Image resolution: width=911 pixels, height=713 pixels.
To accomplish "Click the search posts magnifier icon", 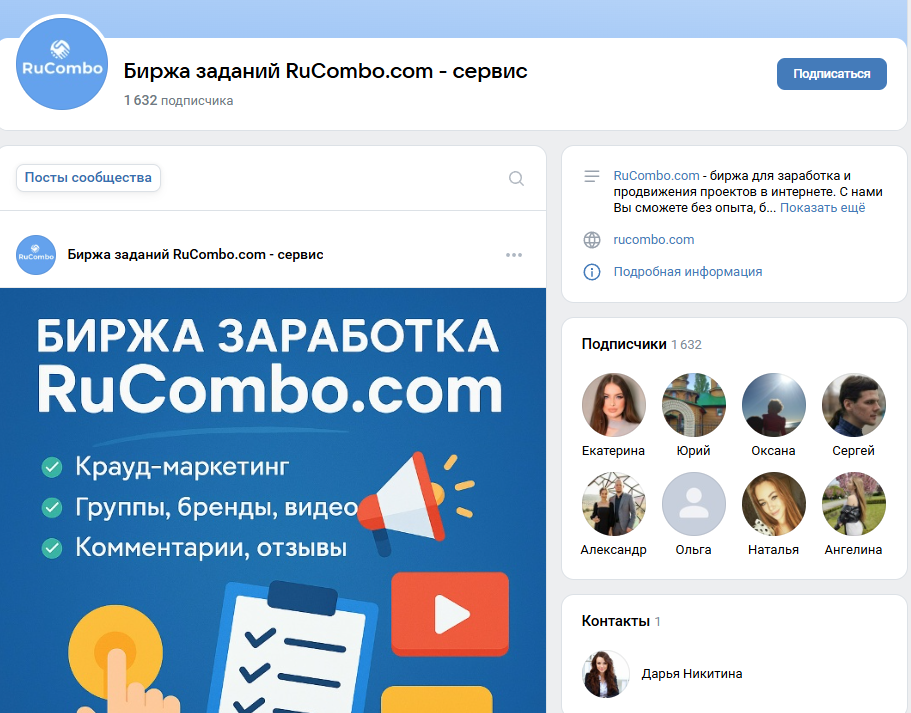I will click(x=516, y=178).
